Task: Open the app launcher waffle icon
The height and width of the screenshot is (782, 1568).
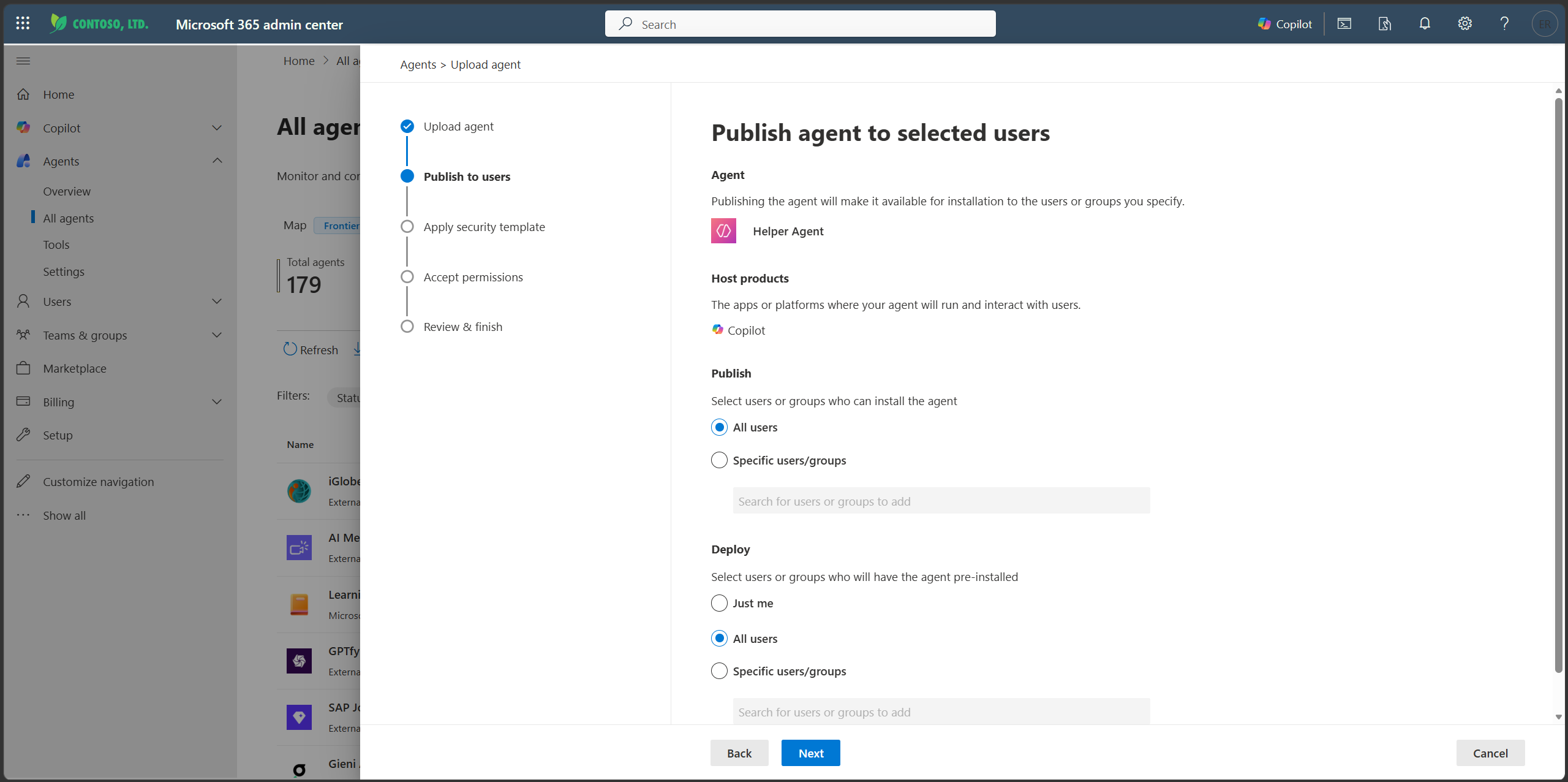Action: [23, 23]
